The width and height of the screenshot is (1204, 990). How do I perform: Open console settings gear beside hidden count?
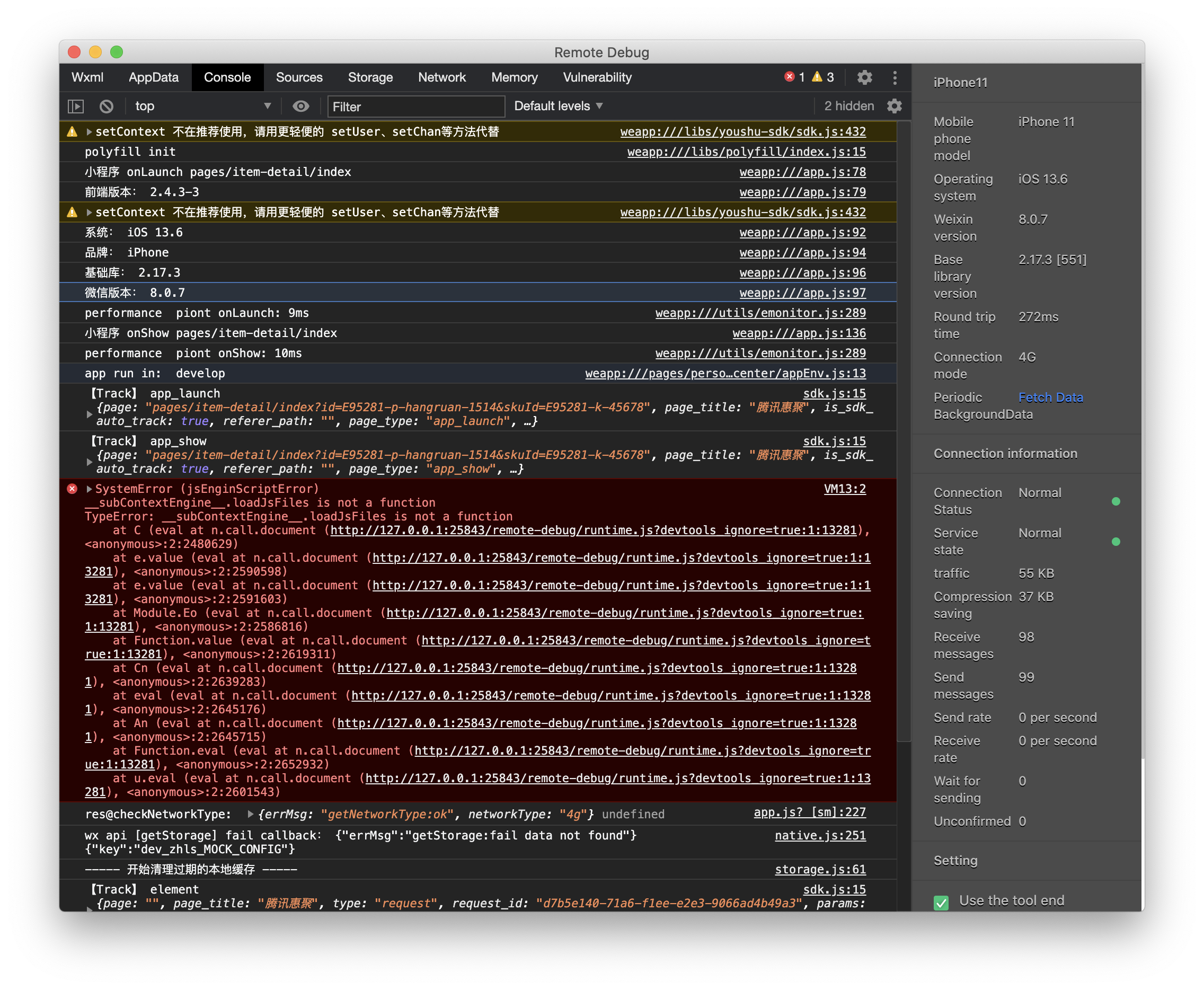click(x=895, y=106)
